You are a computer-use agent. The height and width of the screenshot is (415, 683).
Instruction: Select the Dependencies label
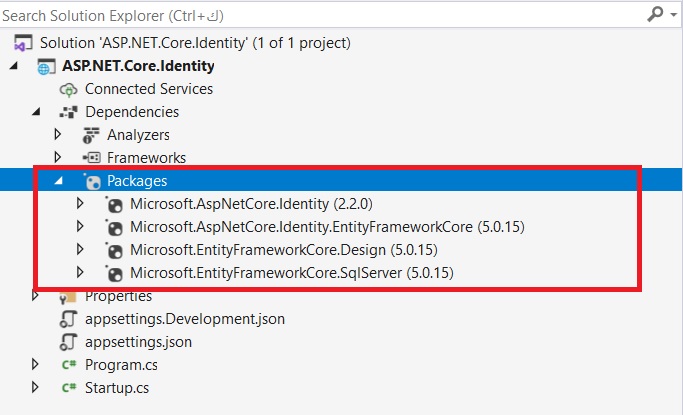[132, 112]
